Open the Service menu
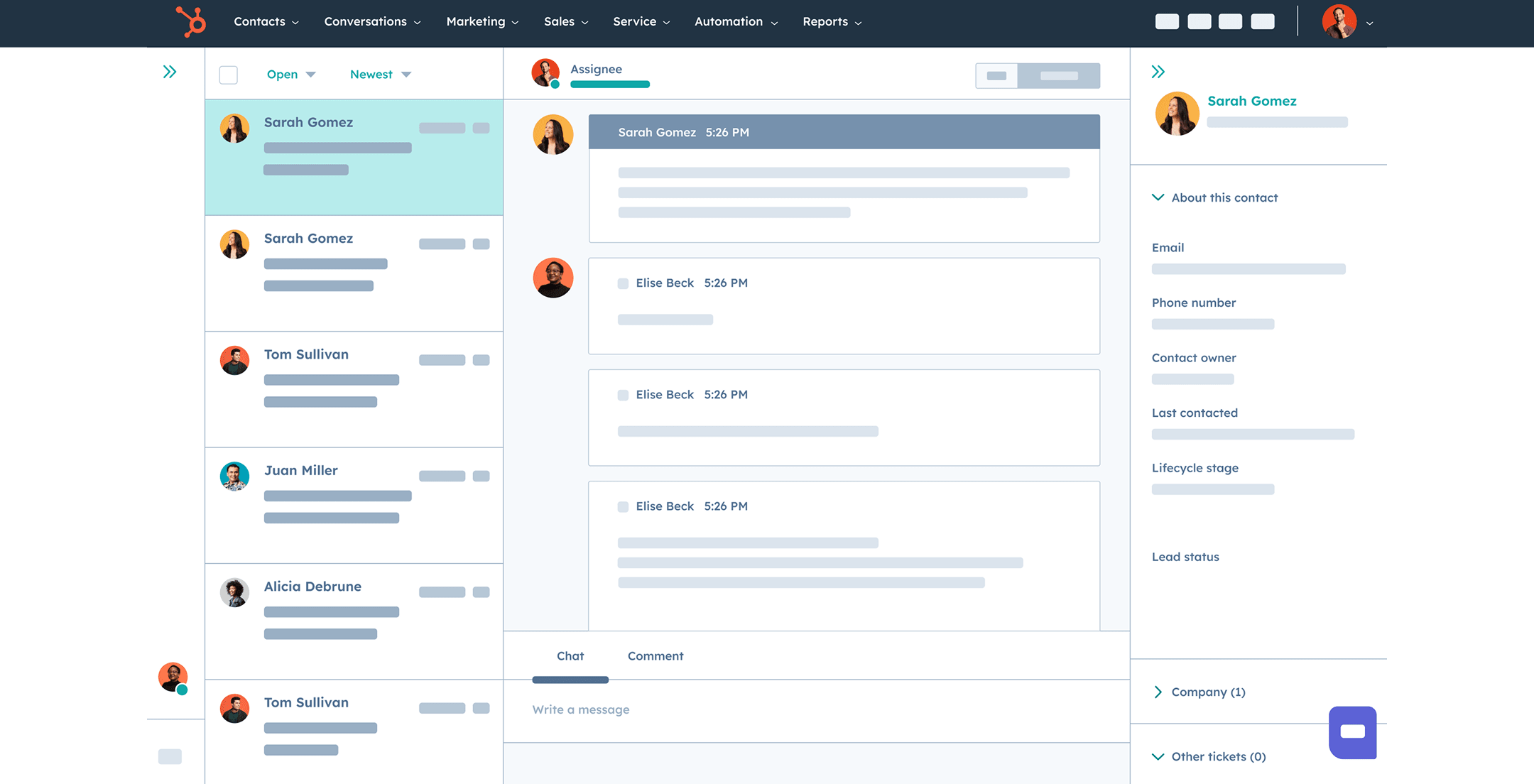The width and height of the screenshot is (1534, 784). [x=642, y=22]
